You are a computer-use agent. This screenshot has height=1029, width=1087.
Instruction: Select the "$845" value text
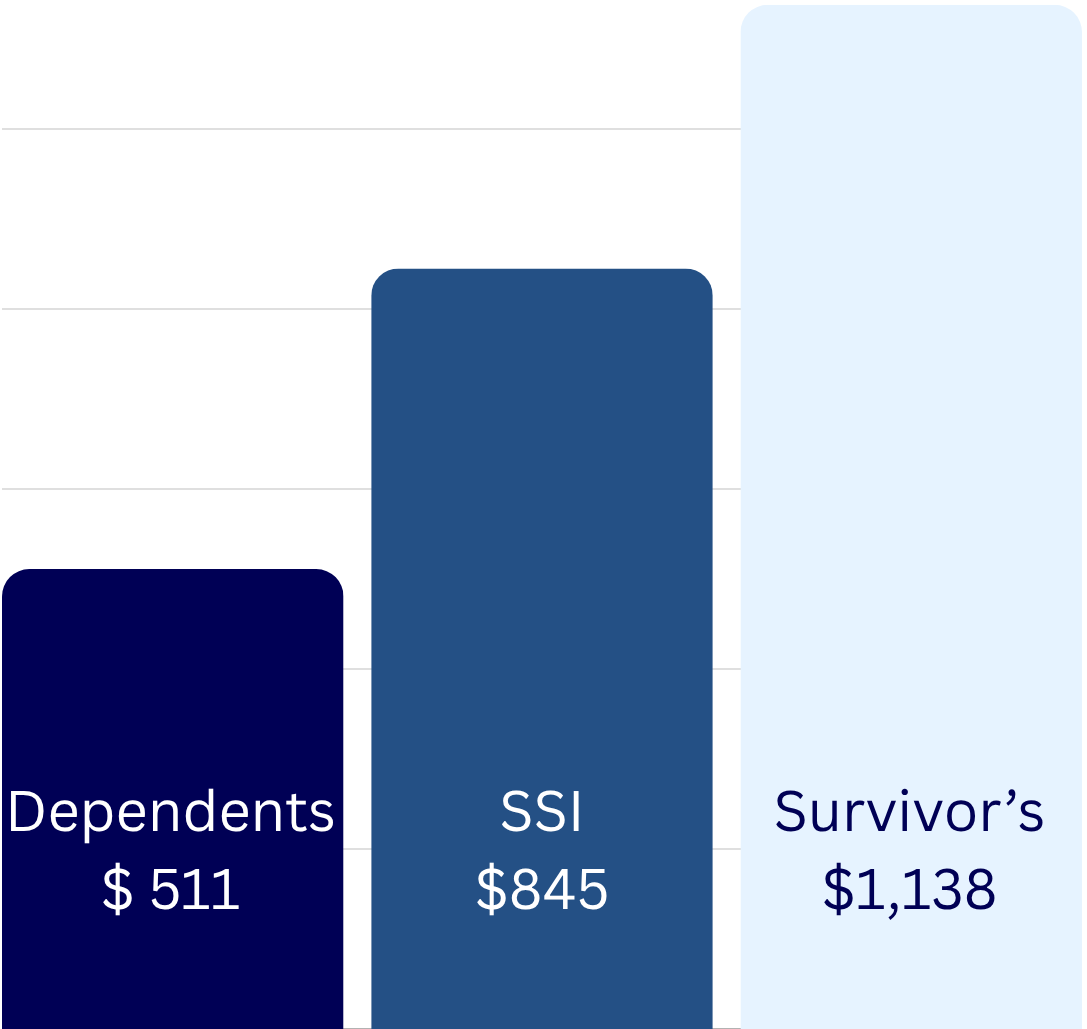click(x=541, y=889)
